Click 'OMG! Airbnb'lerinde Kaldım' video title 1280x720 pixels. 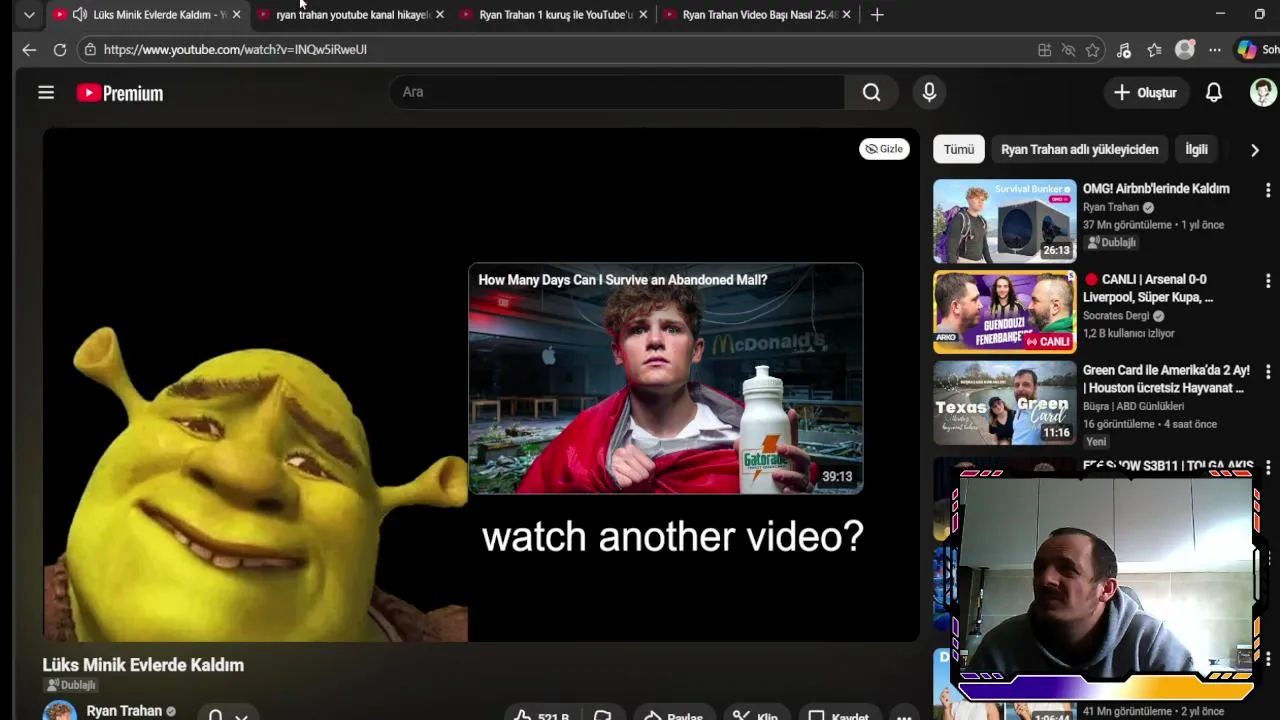click(x=1156, y=189)
